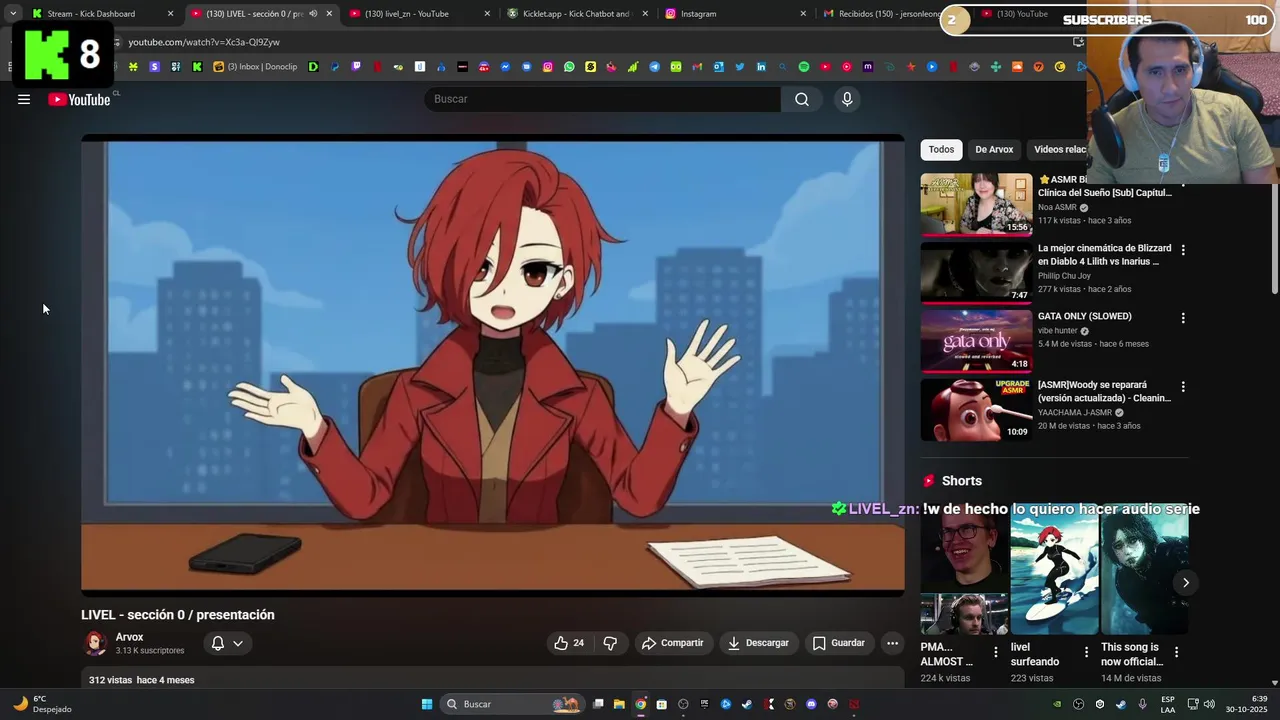Open the livel surfeando short thumbnail
Viewport: 1280px width, 720px height.
tap(1054, 569)
